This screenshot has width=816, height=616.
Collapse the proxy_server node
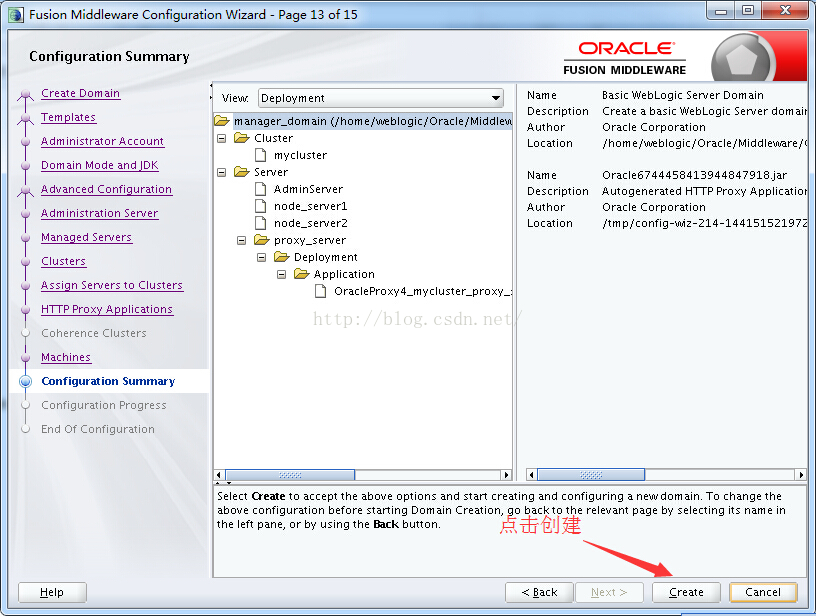241,240
